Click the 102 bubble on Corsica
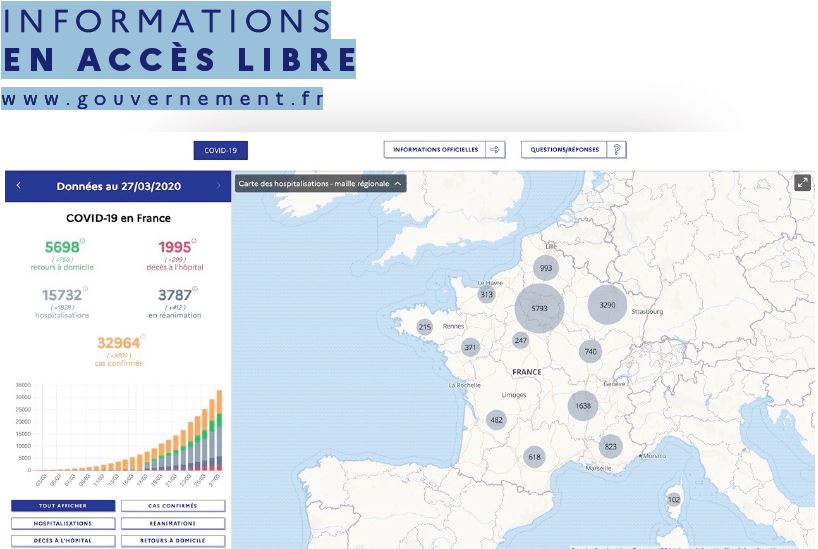 [x=674, y=499]
